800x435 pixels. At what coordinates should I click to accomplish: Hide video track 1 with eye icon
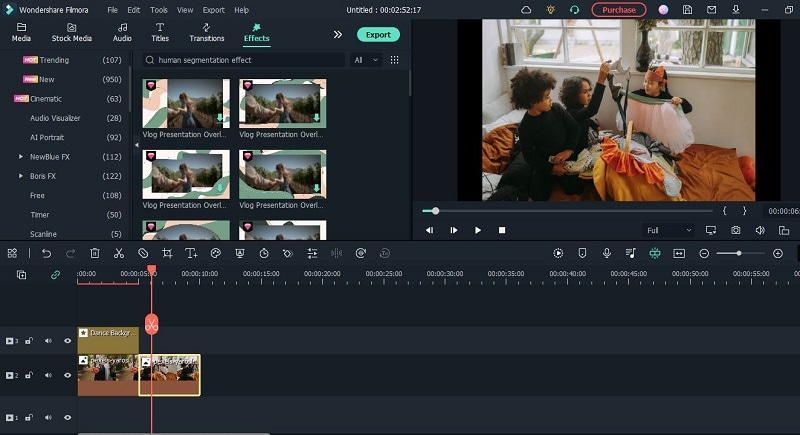pos(67,418)
